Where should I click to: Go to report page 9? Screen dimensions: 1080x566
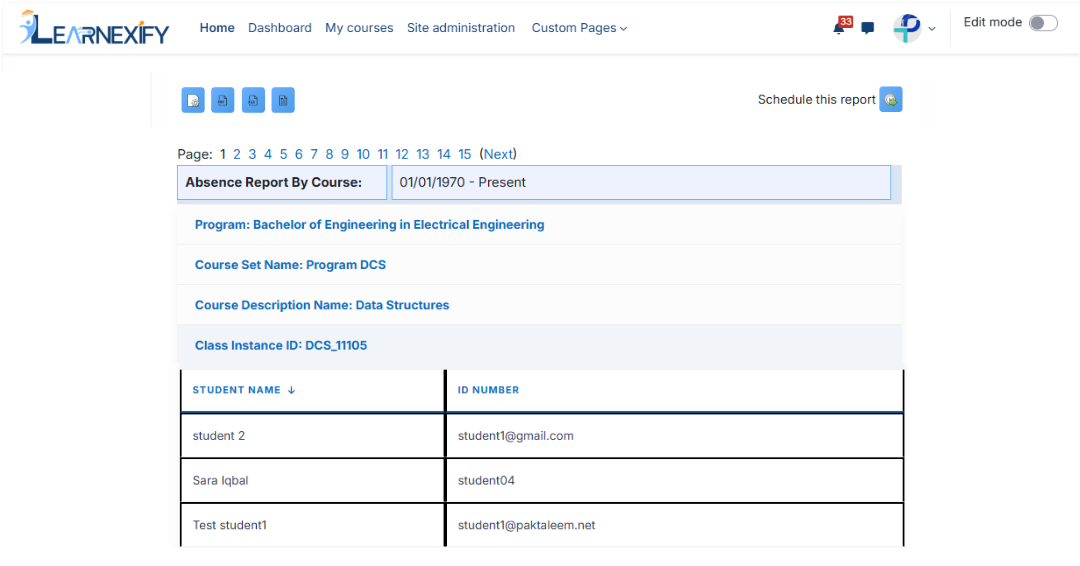pyautogui.click(x=345, y=154)
